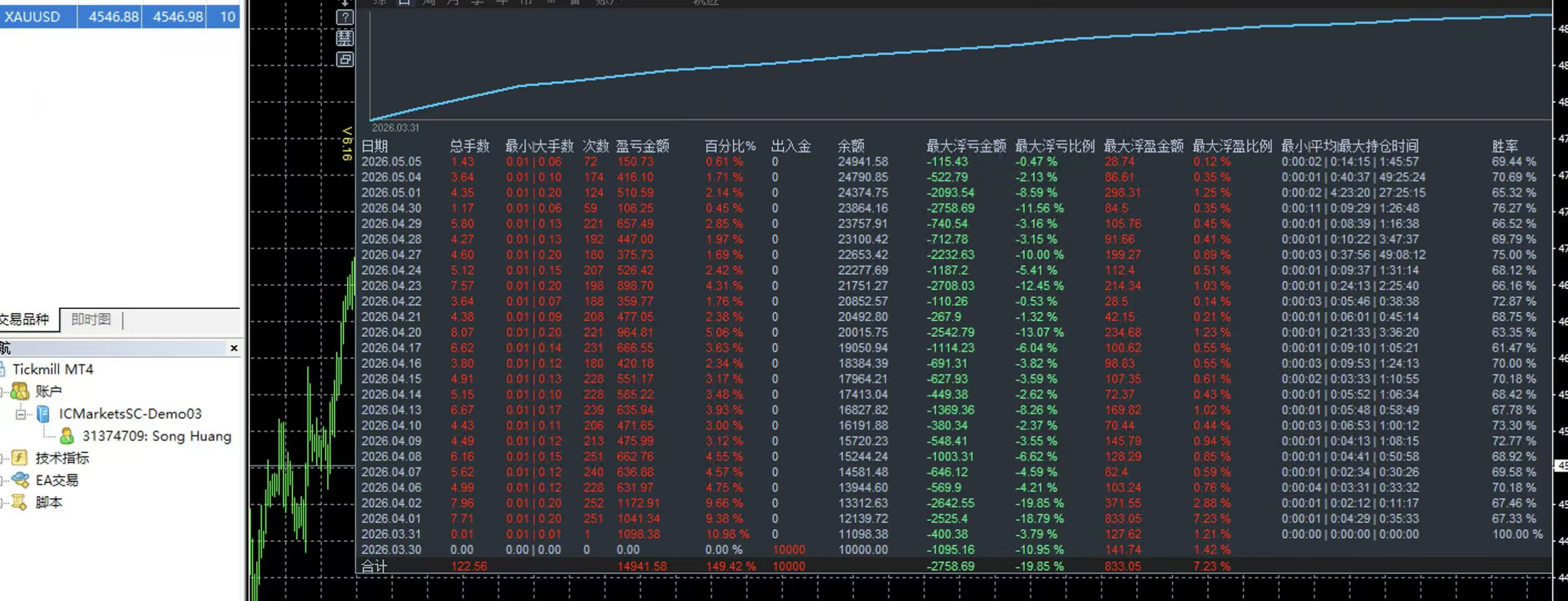The width and height of the screenshot is (1568, 601).
Task: Click the 账户 accounts group icon
Action: (x=20, y=391)
